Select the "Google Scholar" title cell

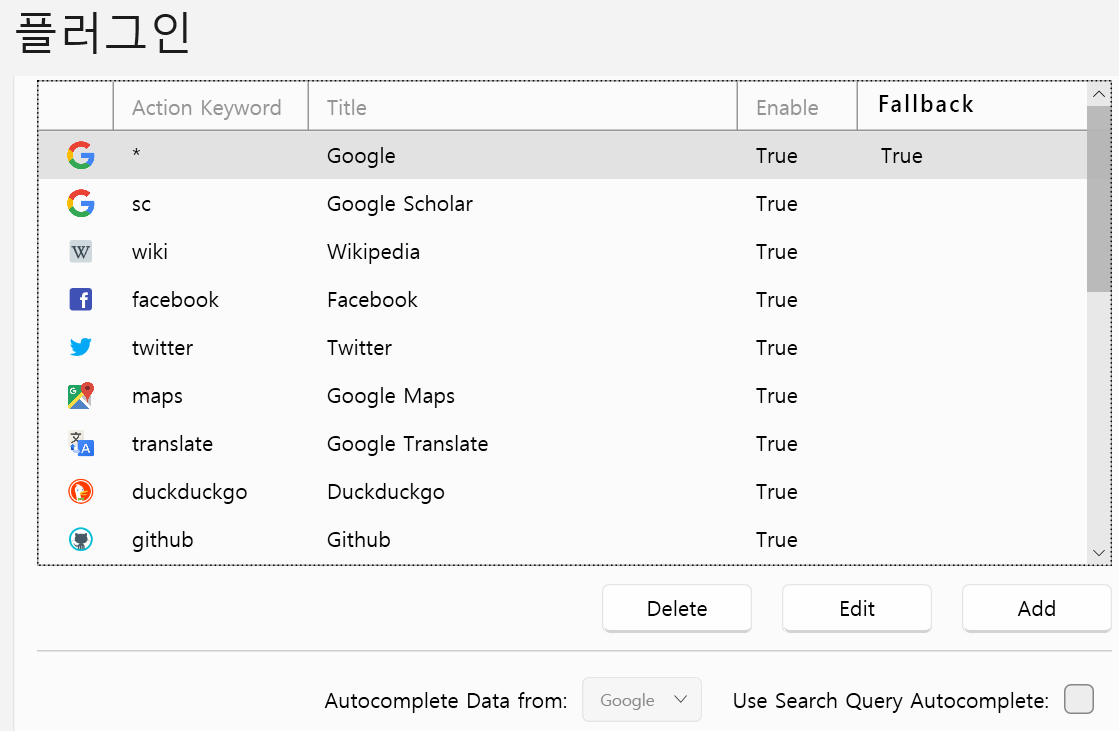400,204
